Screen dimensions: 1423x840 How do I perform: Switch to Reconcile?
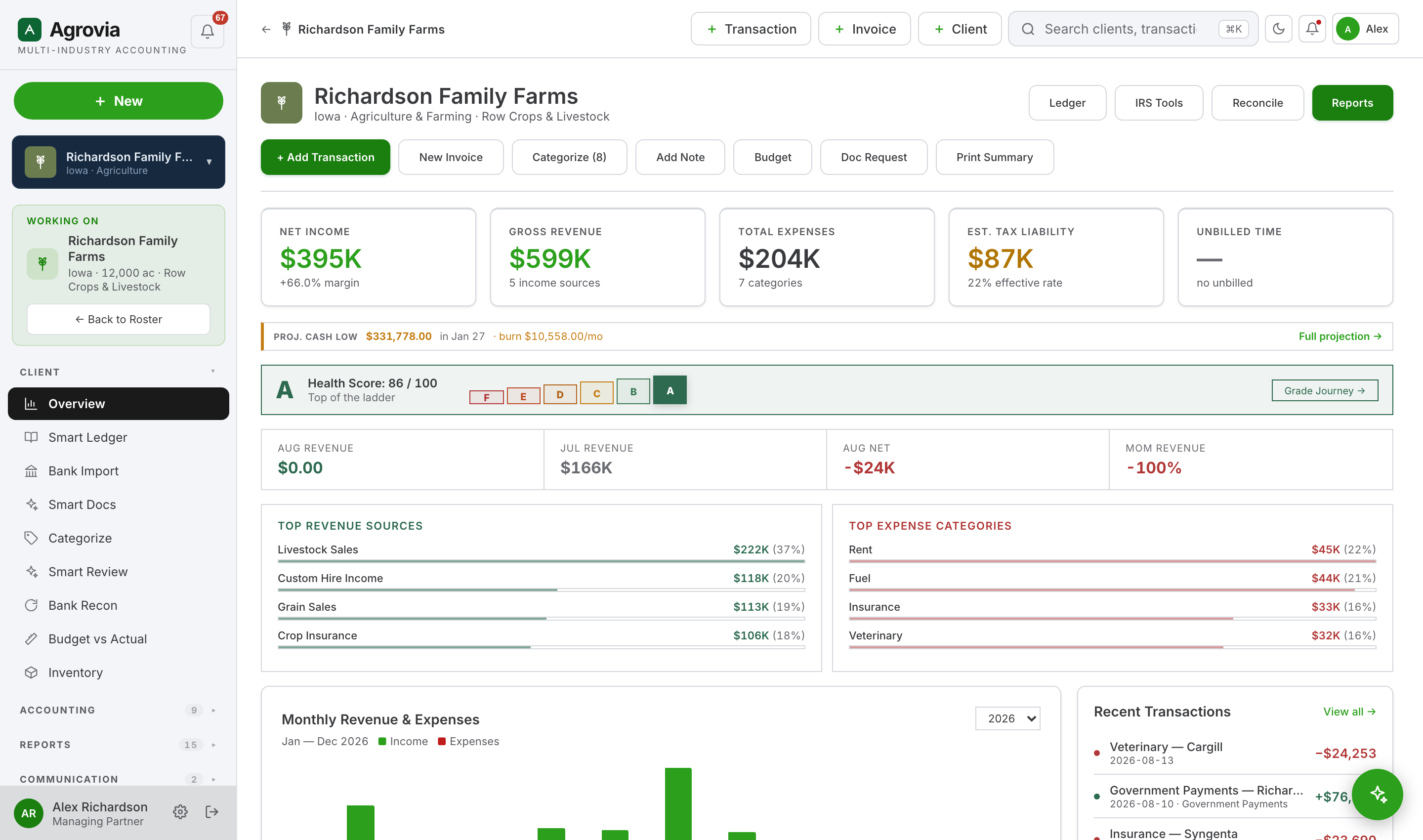point(1257,103)
